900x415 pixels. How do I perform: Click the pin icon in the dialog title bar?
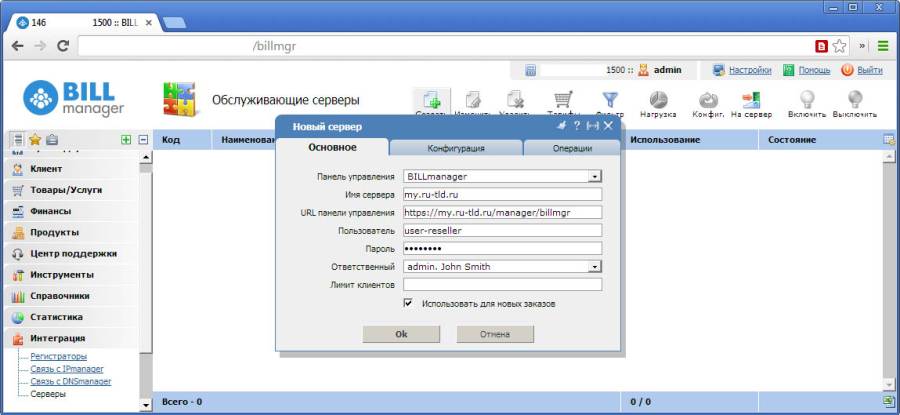561,126
